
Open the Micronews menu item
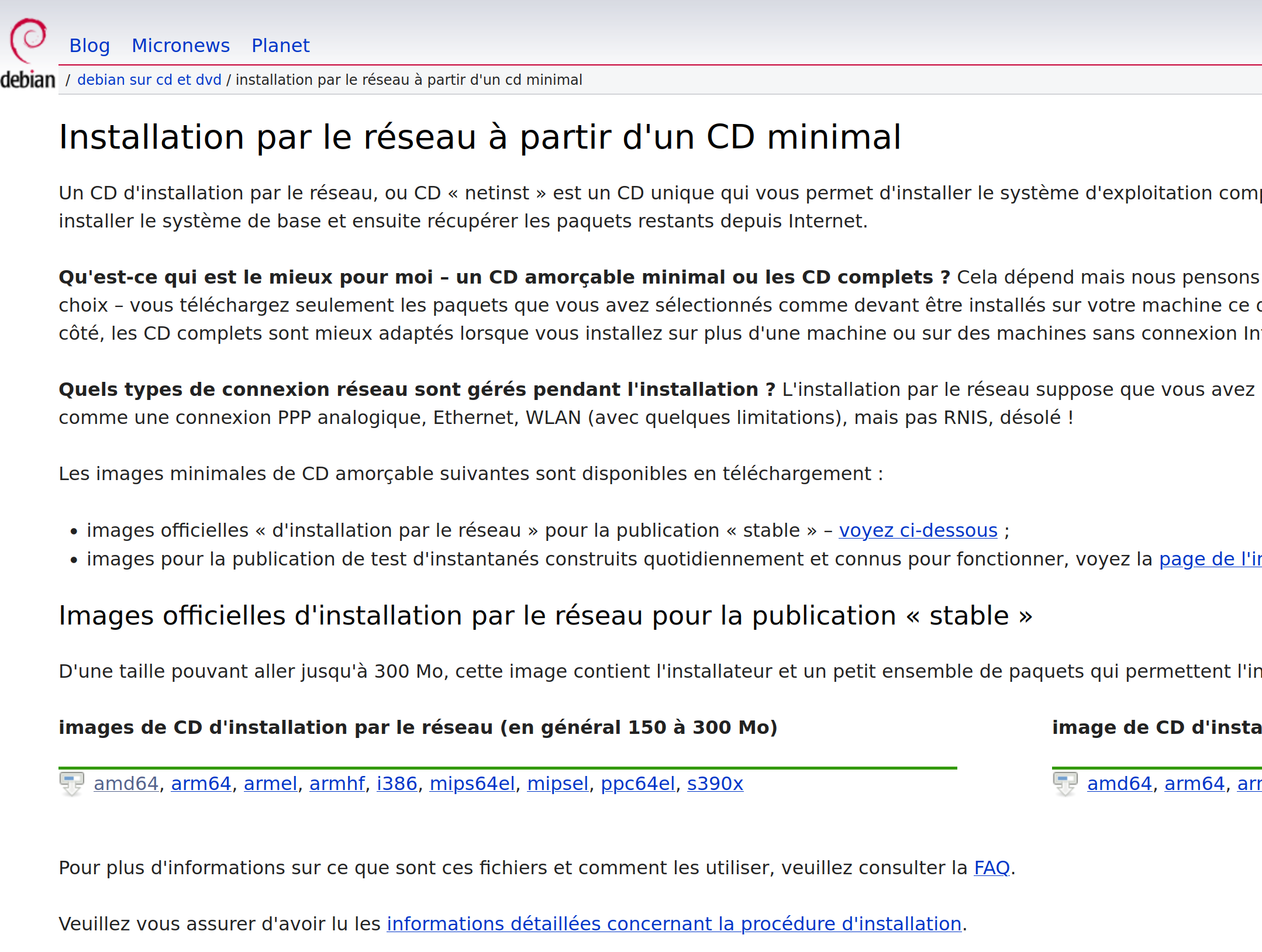(x=181, y=46)
